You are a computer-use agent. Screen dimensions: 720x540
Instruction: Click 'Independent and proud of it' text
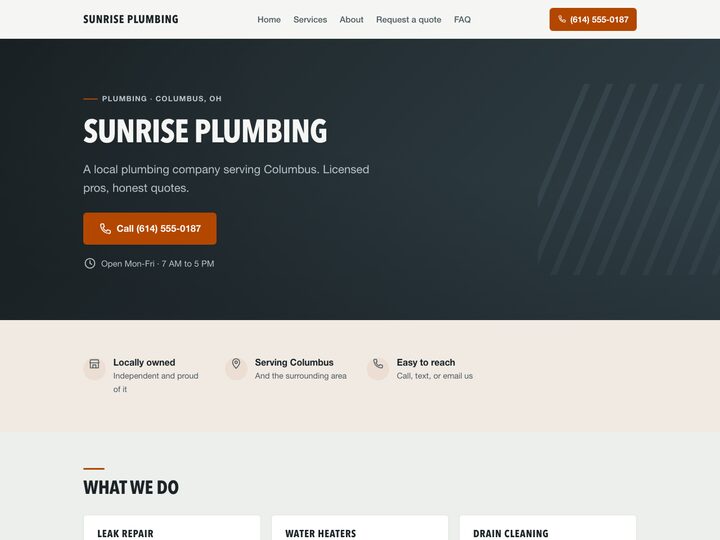[156, 382]
